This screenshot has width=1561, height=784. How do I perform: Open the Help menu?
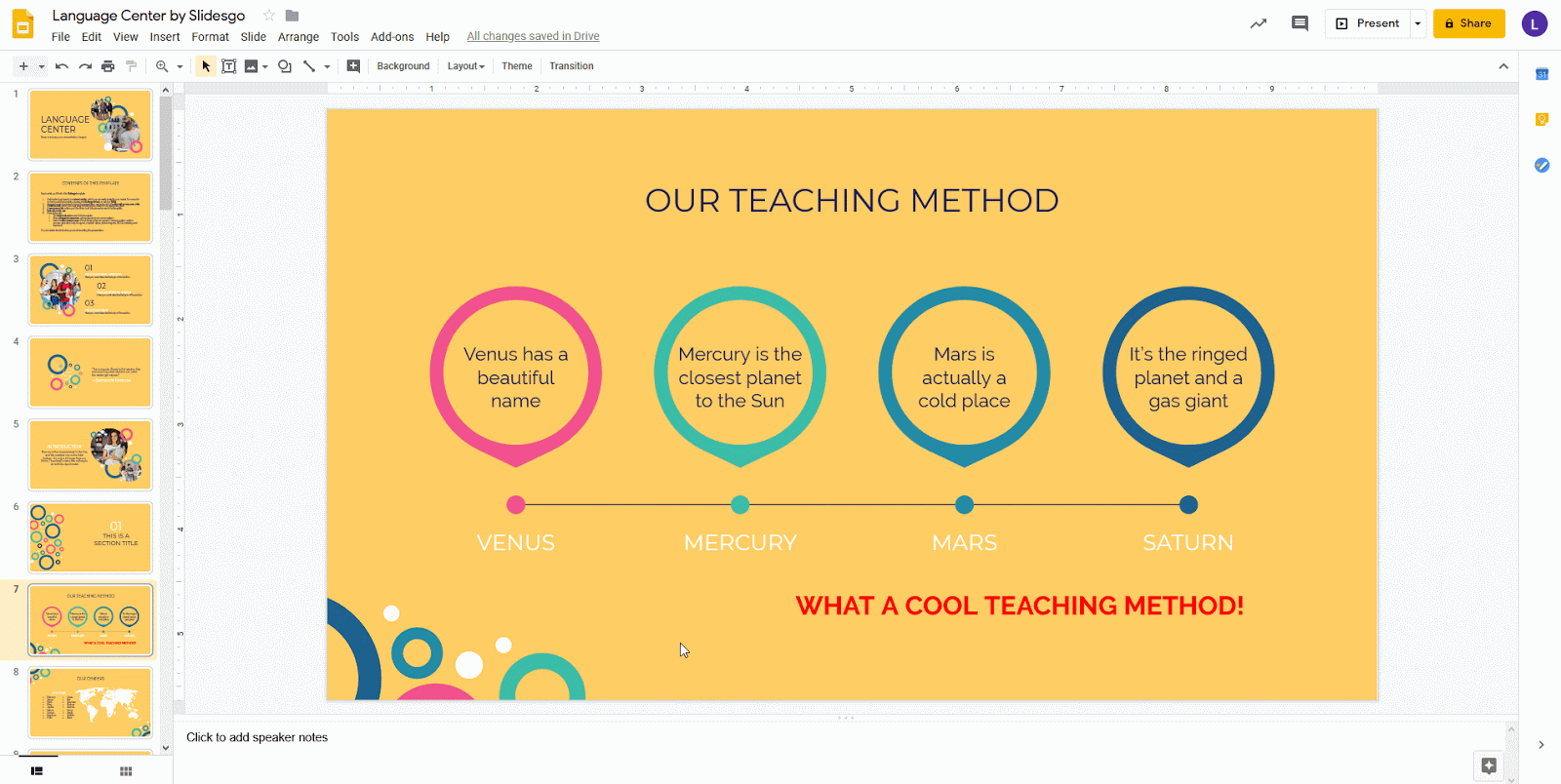coord(438,37)
